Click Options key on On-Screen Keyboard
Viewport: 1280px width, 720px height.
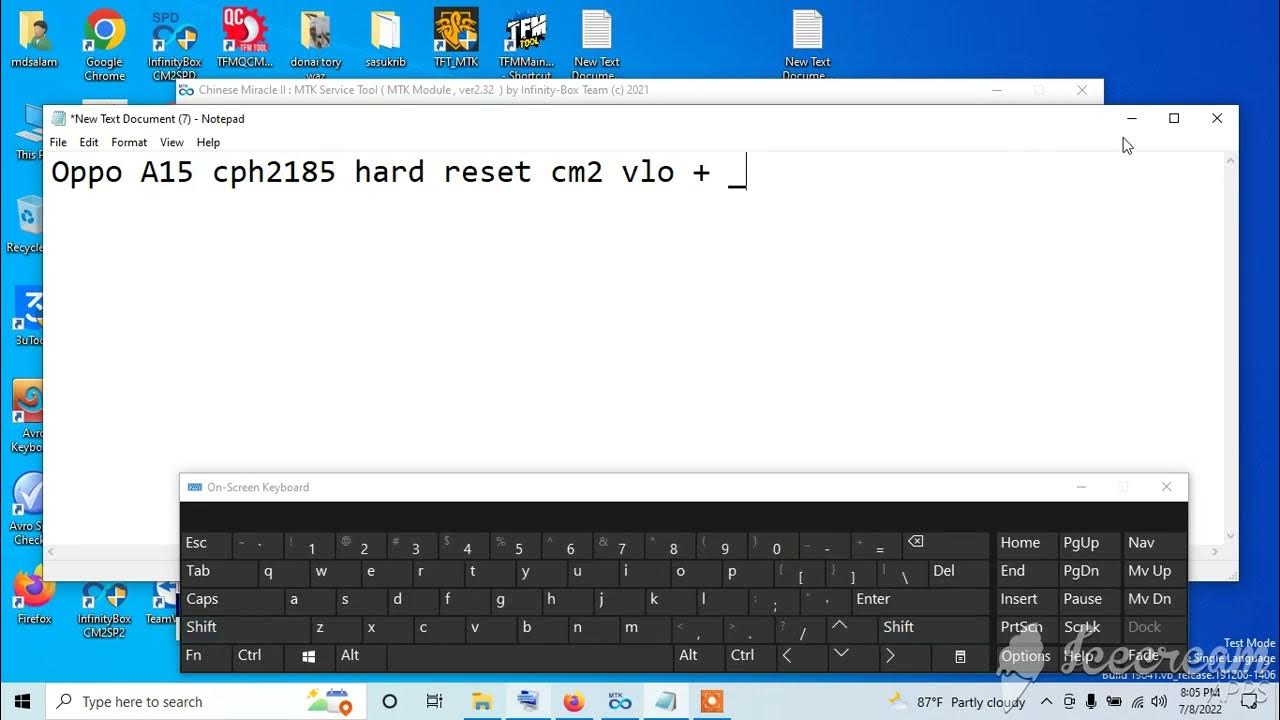[x=1026, y=657]
